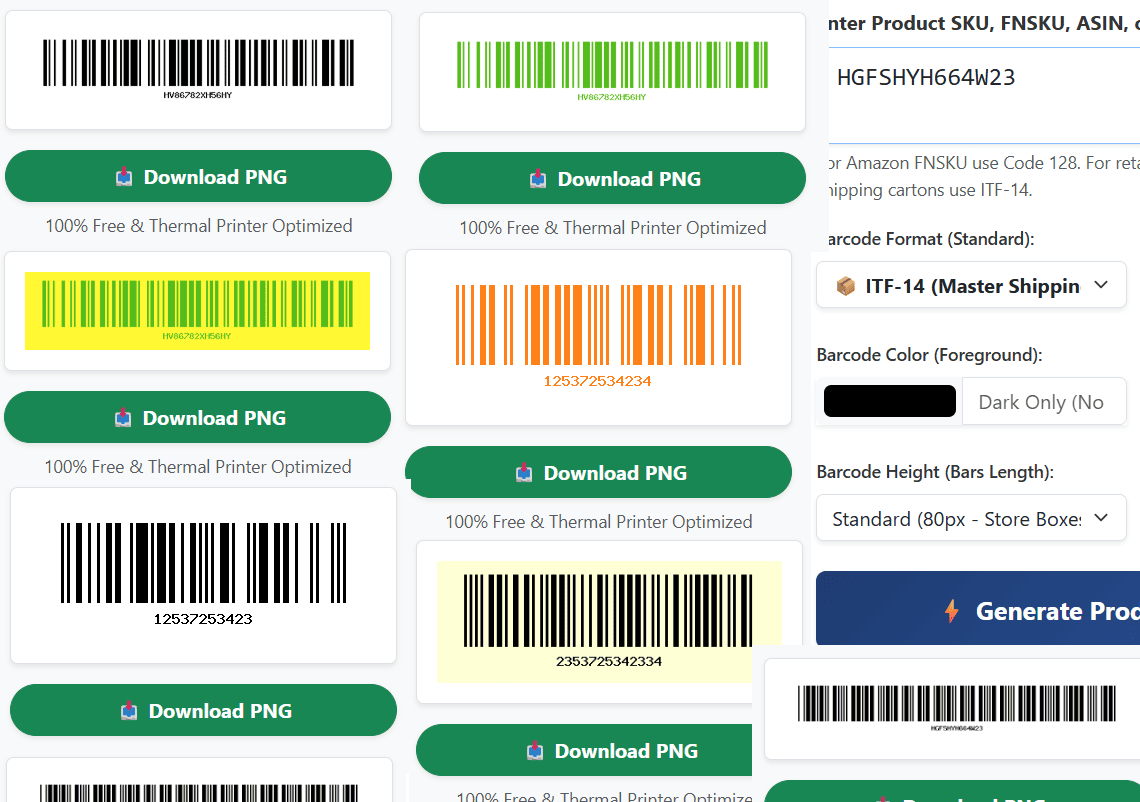
Task: Click 'Thermal Printer Optimized' text below orange barcode's button
Action: [x=651, y=522]
